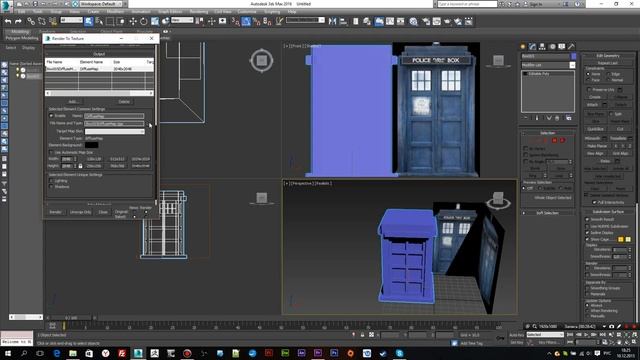Viewport: 640px width, 360px height.
Task: Open the Customize menu
Action: tap(247, 11)
